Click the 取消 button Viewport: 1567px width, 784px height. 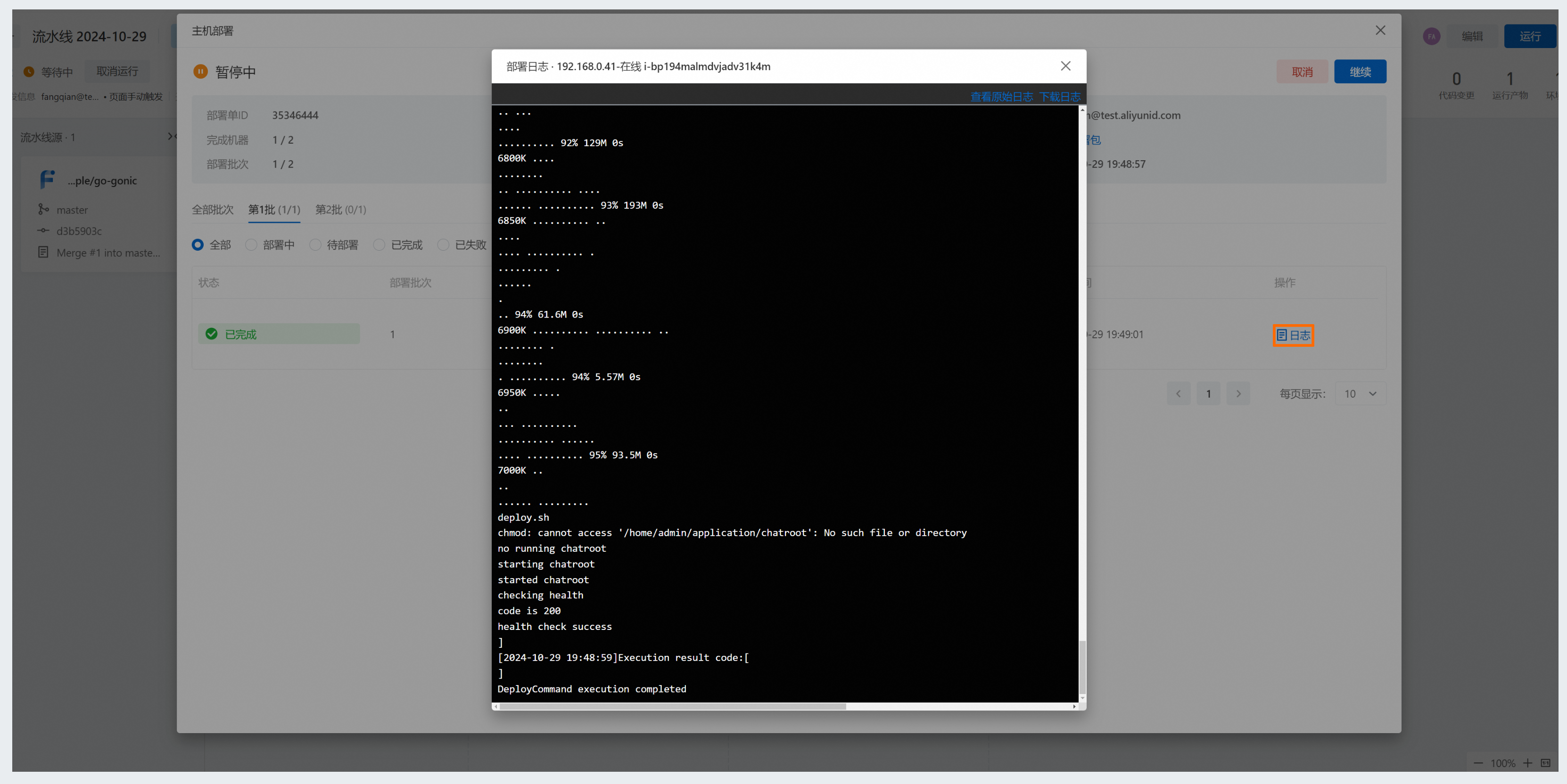pos(1302,72)
